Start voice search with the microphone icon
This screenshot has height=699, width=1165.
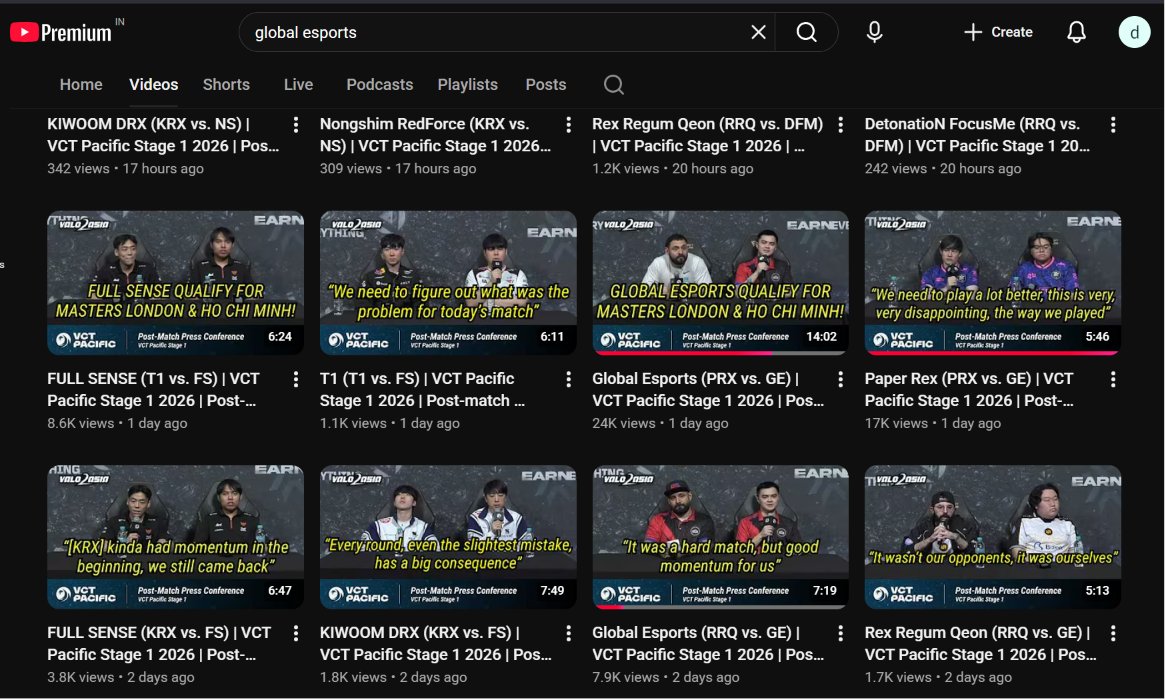[x=874, y=32]
